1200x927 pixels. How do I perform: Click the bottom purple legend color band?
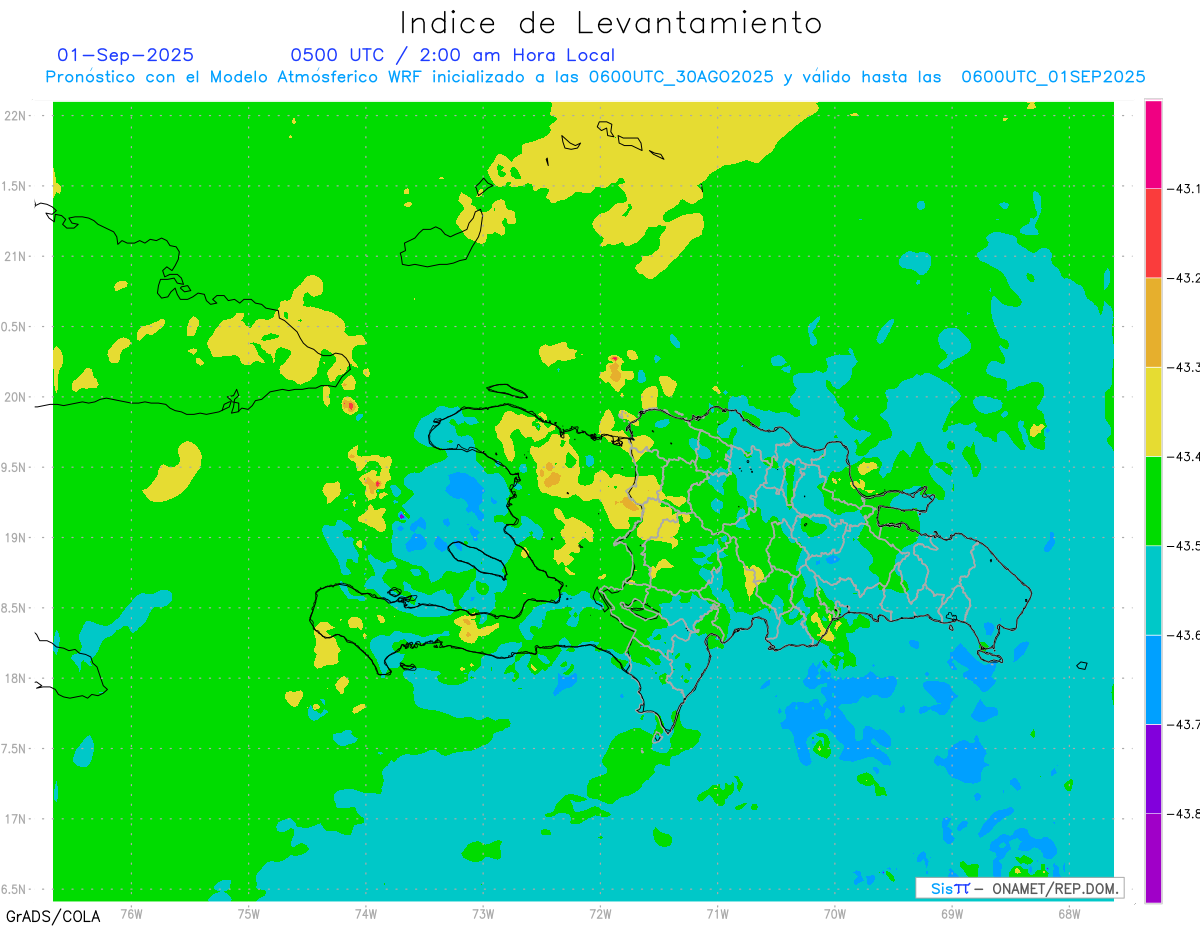pos(1153,857)
